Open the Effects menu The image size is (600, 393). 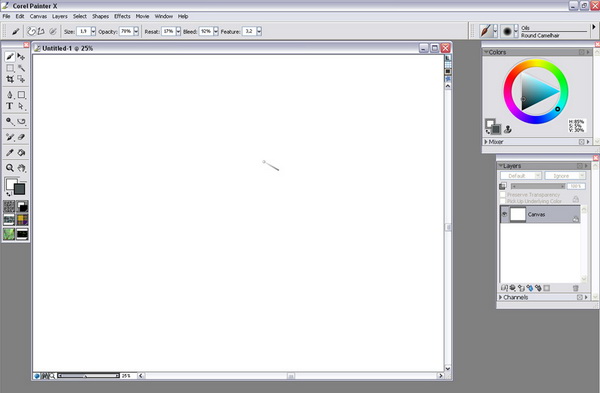coord(122,16)
